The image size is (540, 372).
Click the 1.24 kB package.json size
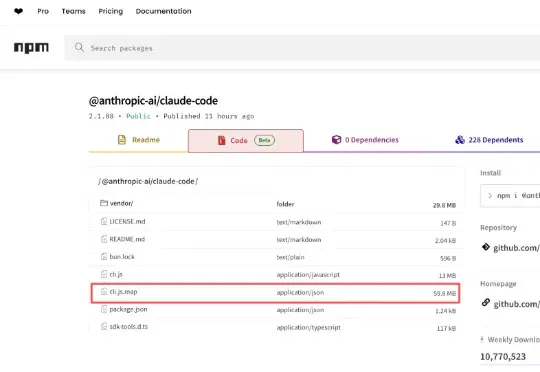[x=446, y=311]
